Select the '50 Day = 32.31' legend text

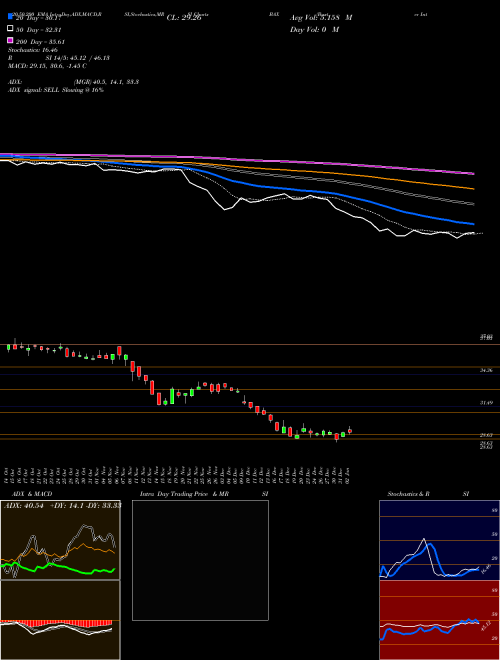[39, 30]
